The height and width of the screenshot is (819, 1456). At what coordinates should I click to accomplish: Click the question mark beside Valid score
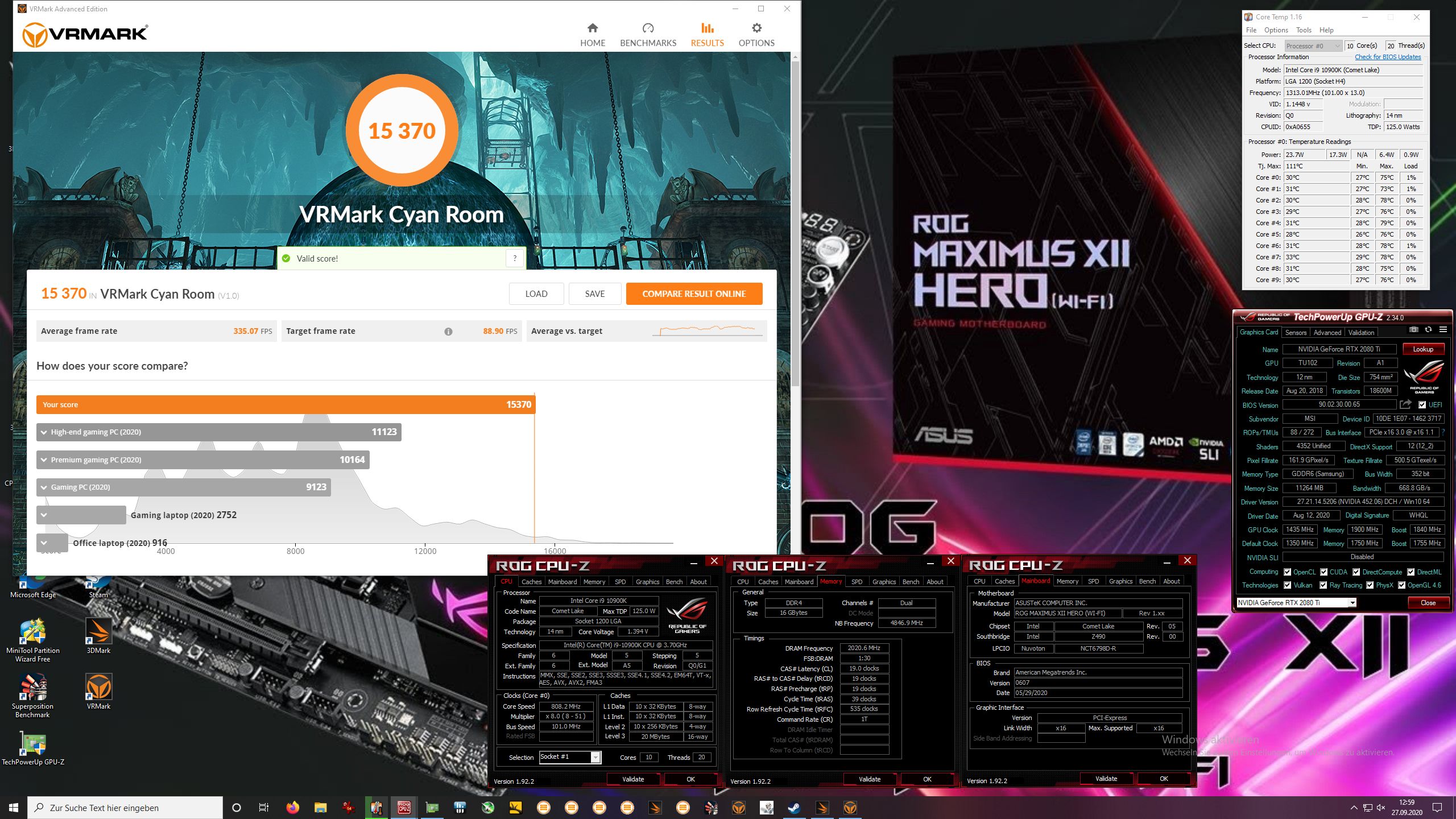[x=515, y=258]
